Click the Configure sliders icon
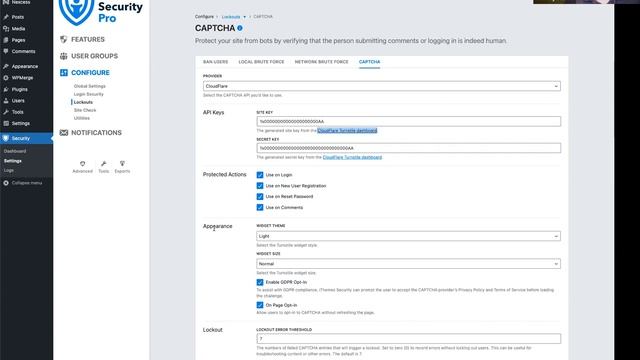This screenshot has height=360, width=640. (63, 72)
